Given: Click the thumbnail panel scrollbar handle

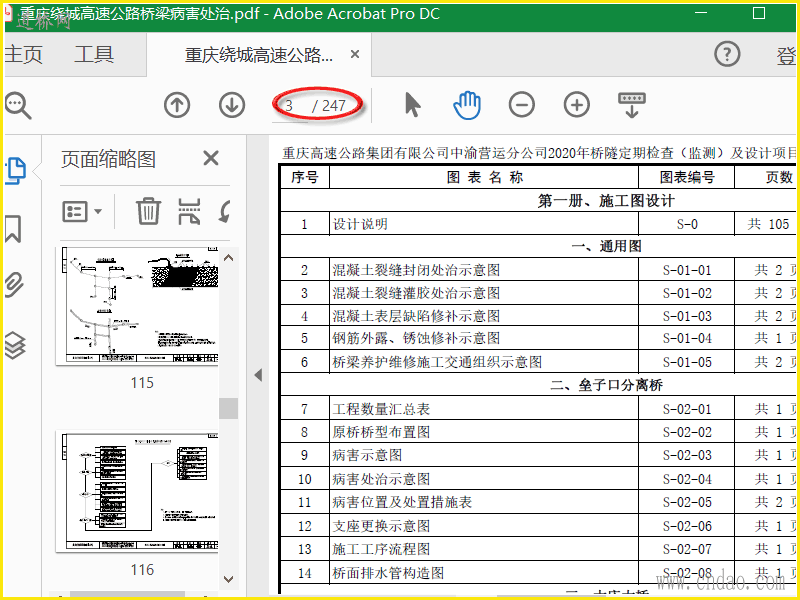Looking at the screenshot, I should [x=229, y=408].
